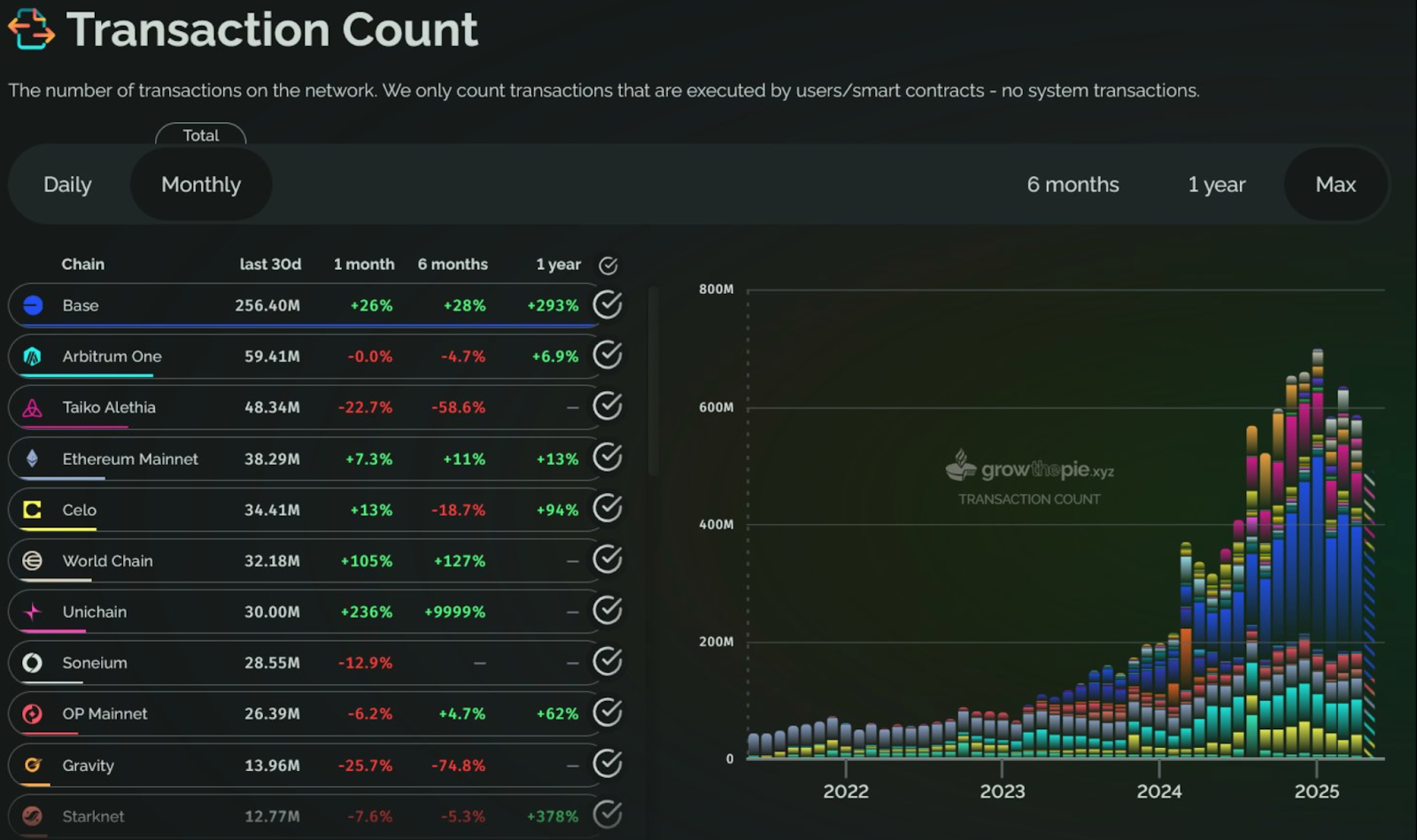Click the Total label above Monthly
This screenshot has width=1417, height=840.
[x=201, y=135]
